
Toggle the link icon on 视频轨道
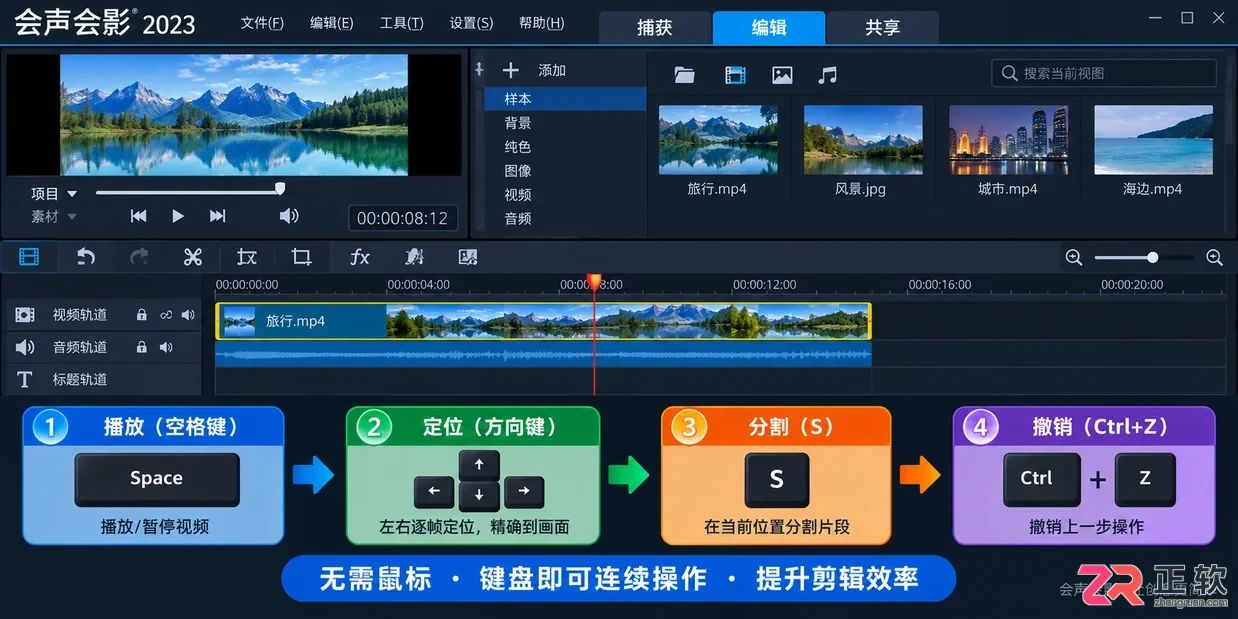pos(166,315)
